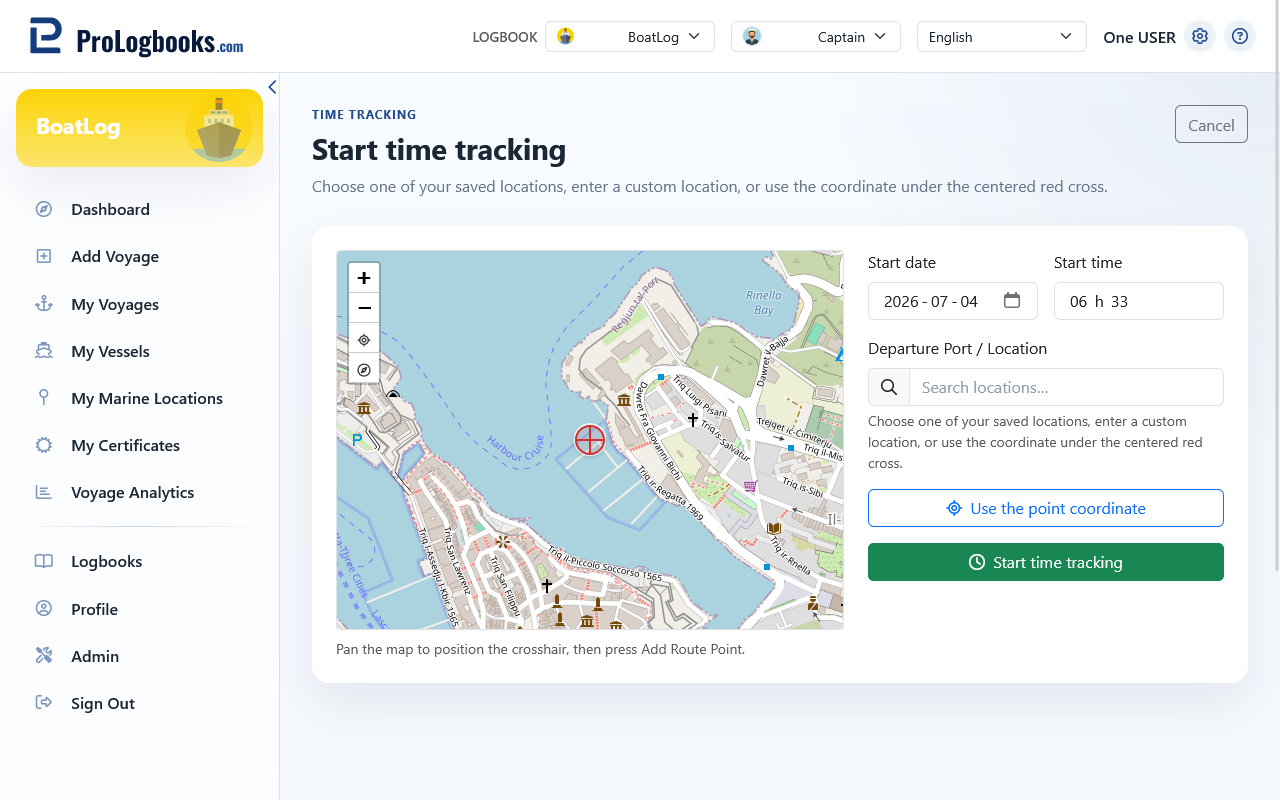Click the My Vessels ship icon

pyautogui.click(x=44, y=351)
